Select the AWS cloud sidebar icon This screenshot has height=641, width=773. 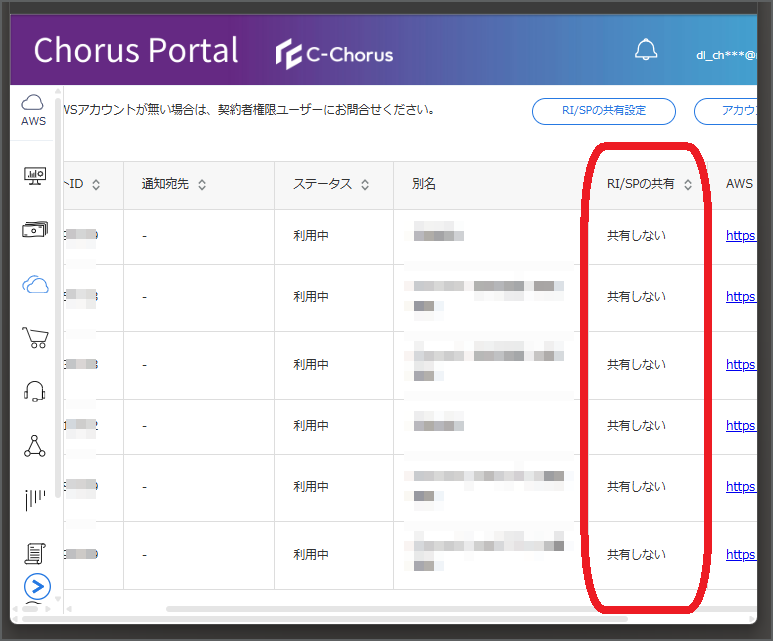[33, 110]
